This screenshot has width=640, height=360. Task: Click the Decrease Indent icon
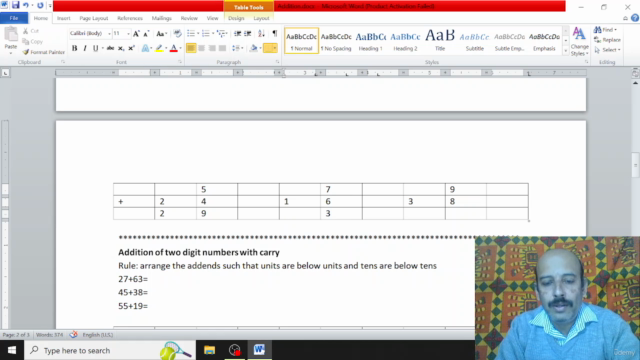[x=237, y=33]
